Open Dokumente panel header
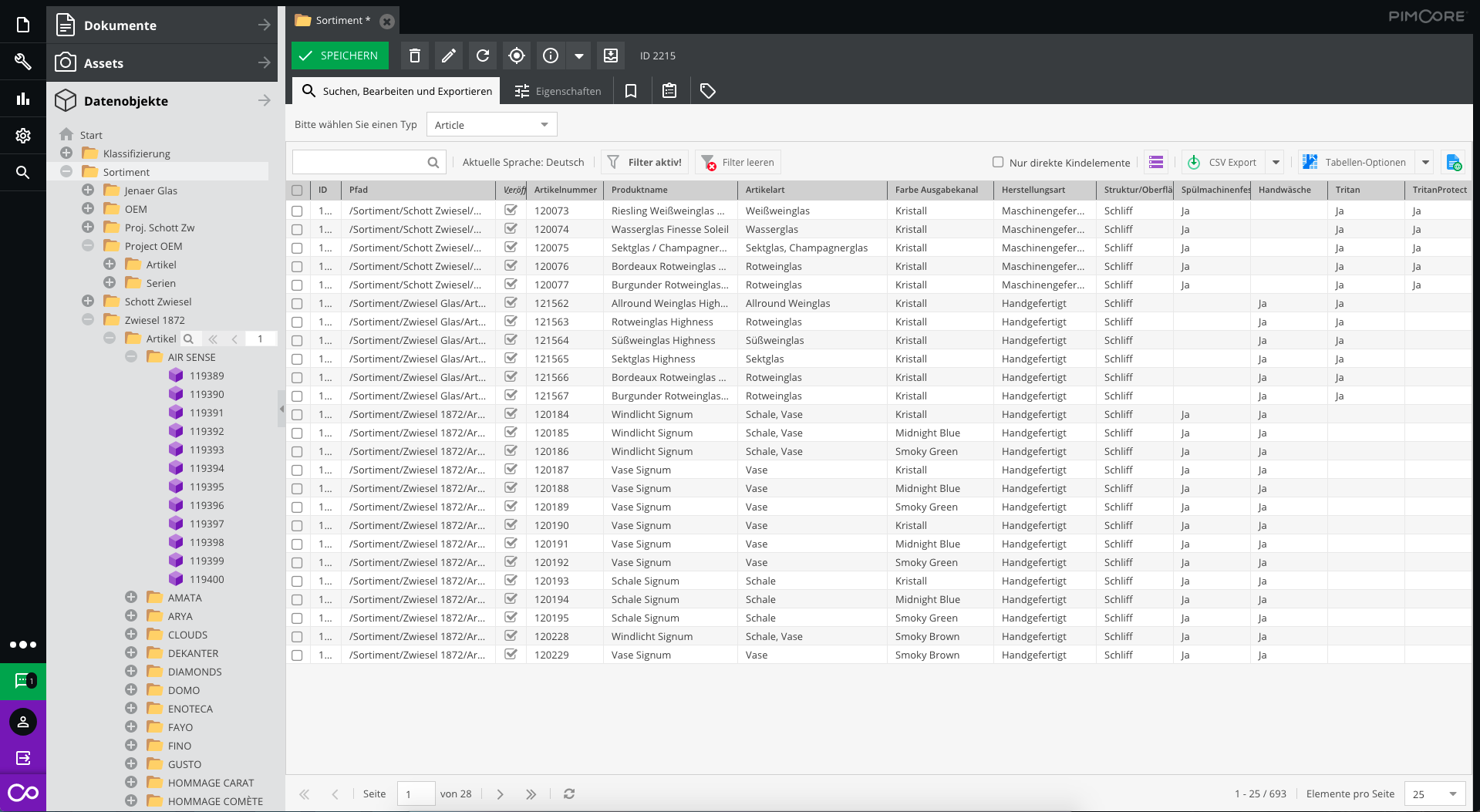This screenshot has width=1480, height=812. pyautogui.click(x=162, y=25)
